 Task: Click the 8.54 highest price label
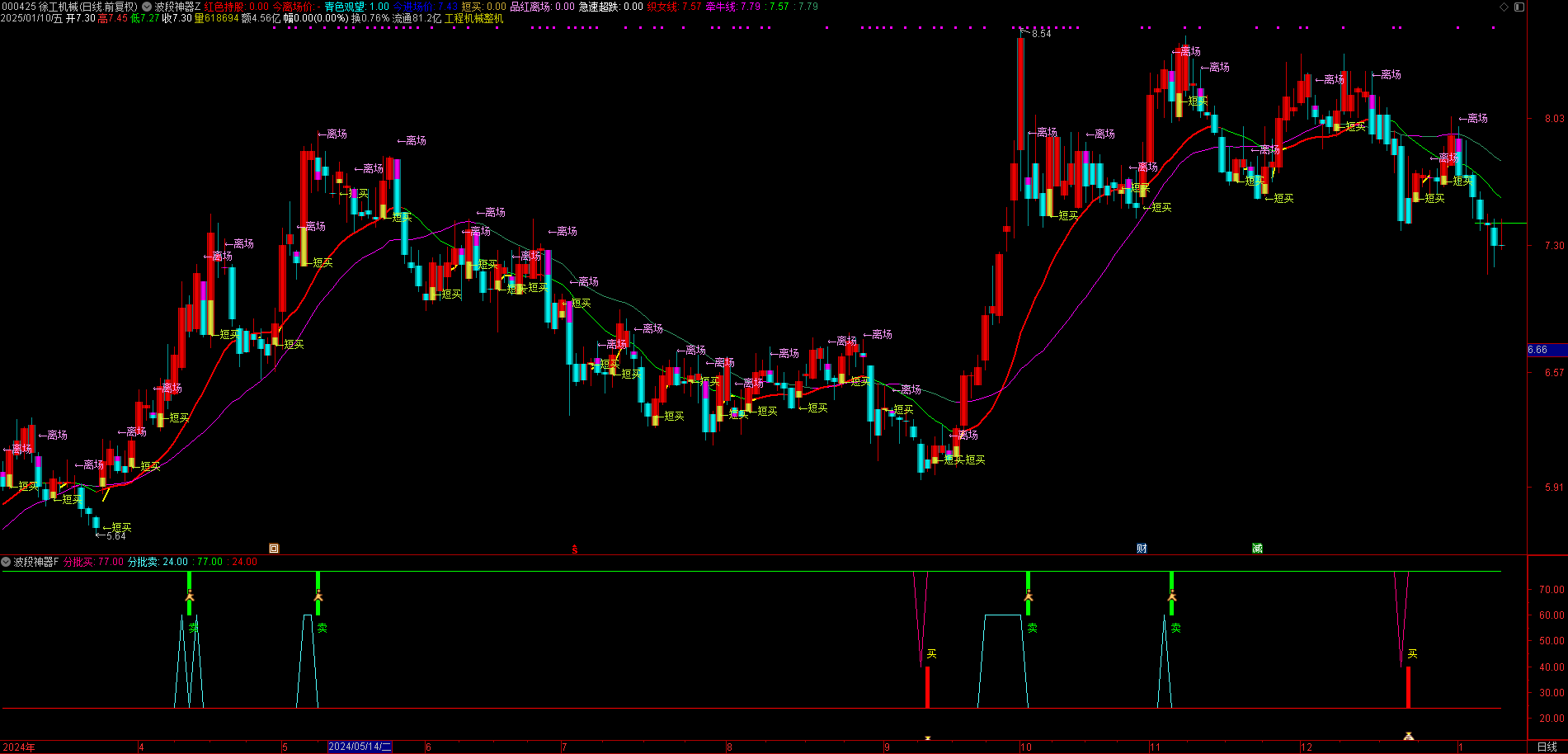point(1041,34)
